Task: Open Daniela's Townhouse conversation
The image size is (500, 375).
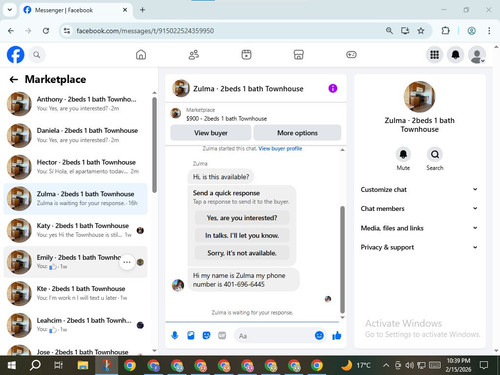Action: [75, 135]
